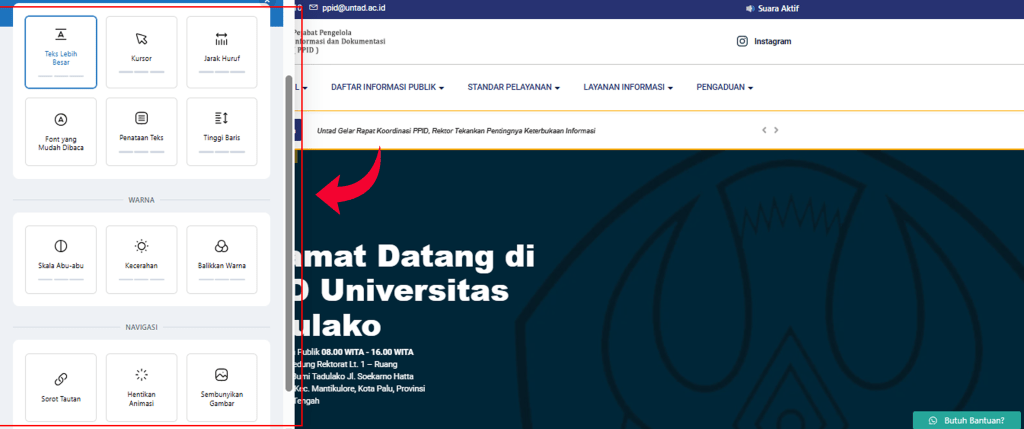Click the Tinggi Baris line height icon

pos(221,118)
